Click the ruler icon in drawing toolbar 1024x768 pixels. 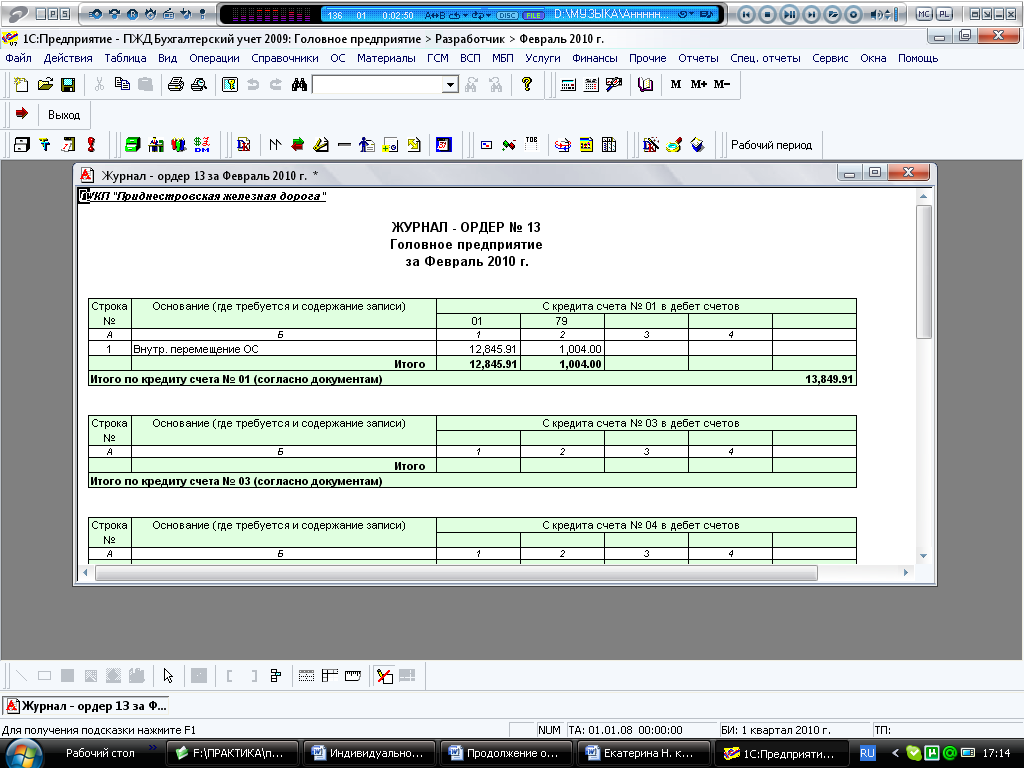[353, 675]
